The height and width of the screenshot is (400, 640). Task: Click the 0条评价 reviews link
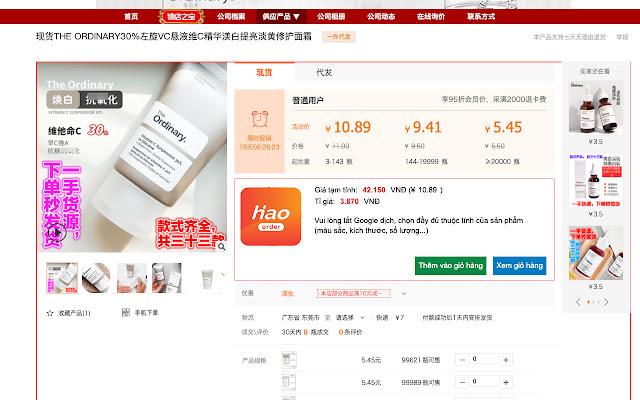[x=351, y=332]
